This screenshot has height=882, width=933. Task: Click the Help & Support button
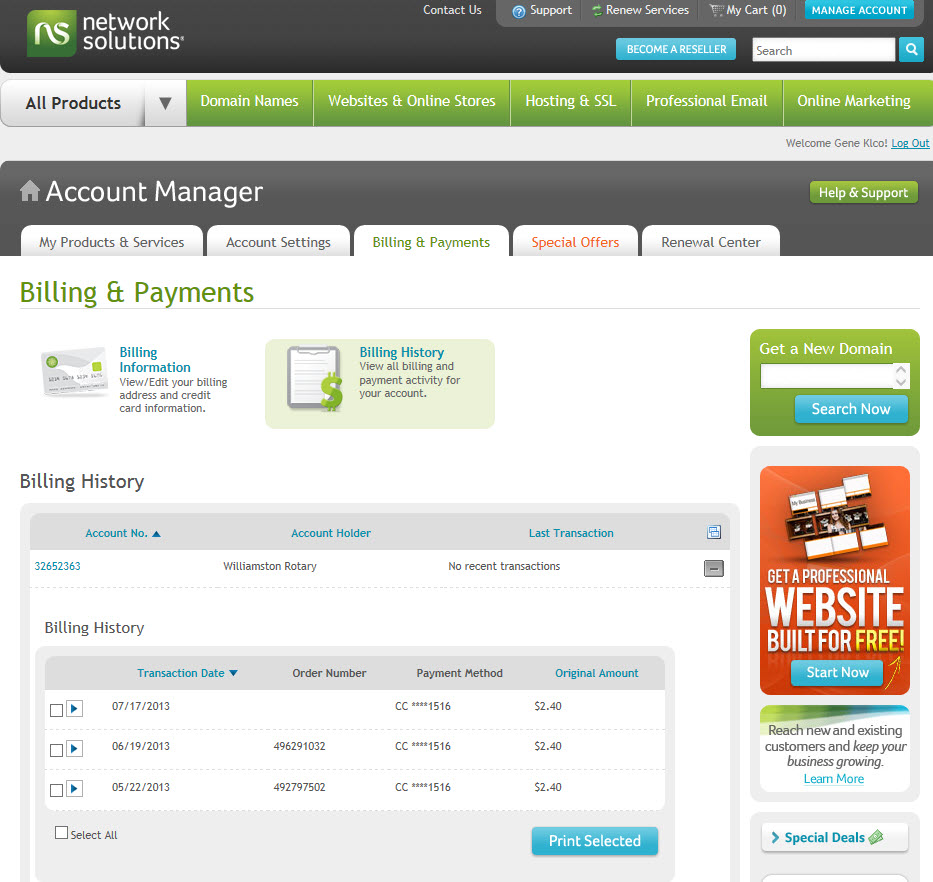coord(863,192)
